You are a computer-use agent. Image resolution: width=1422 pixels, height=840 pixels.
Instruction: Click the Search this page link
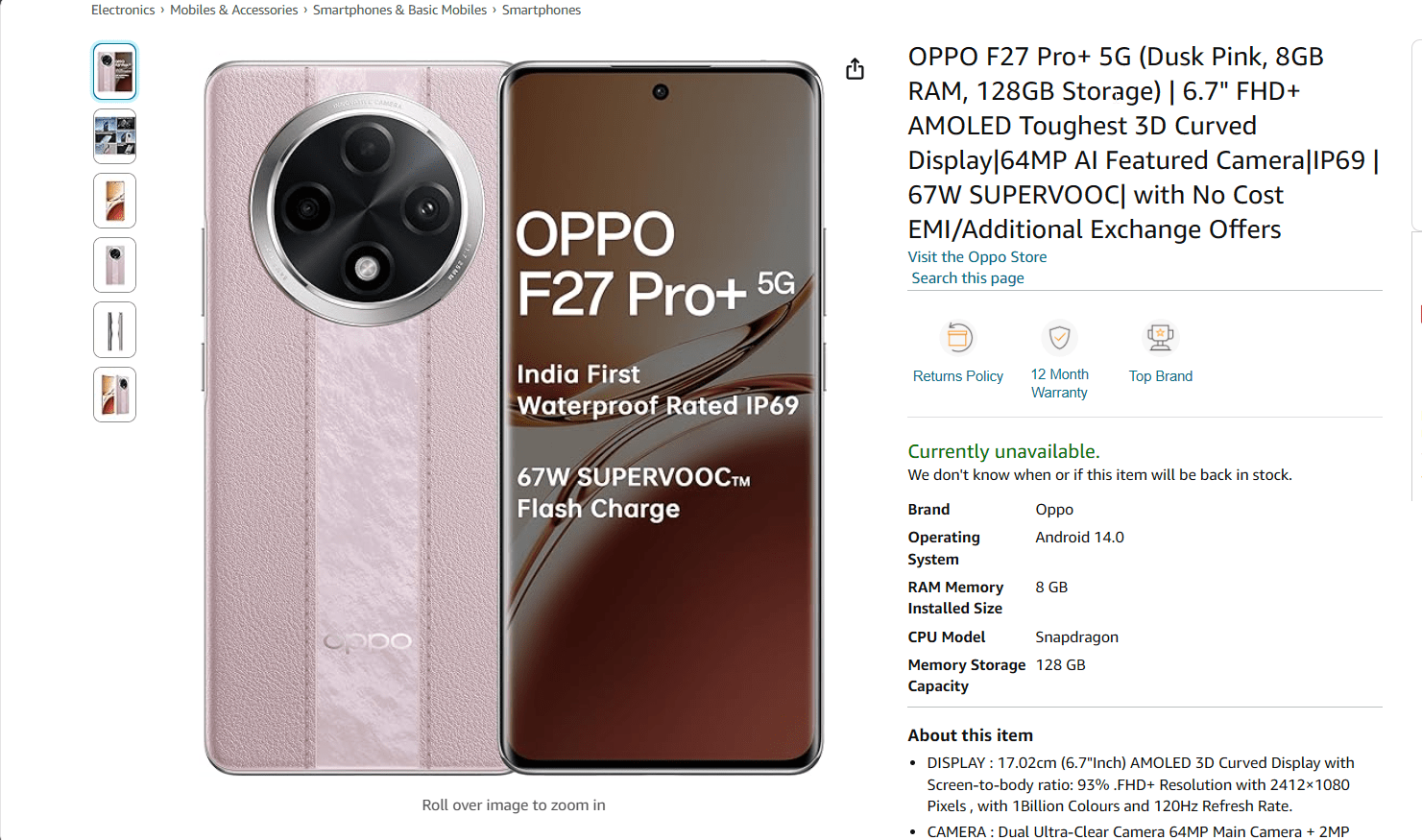[x=968, y=277]
